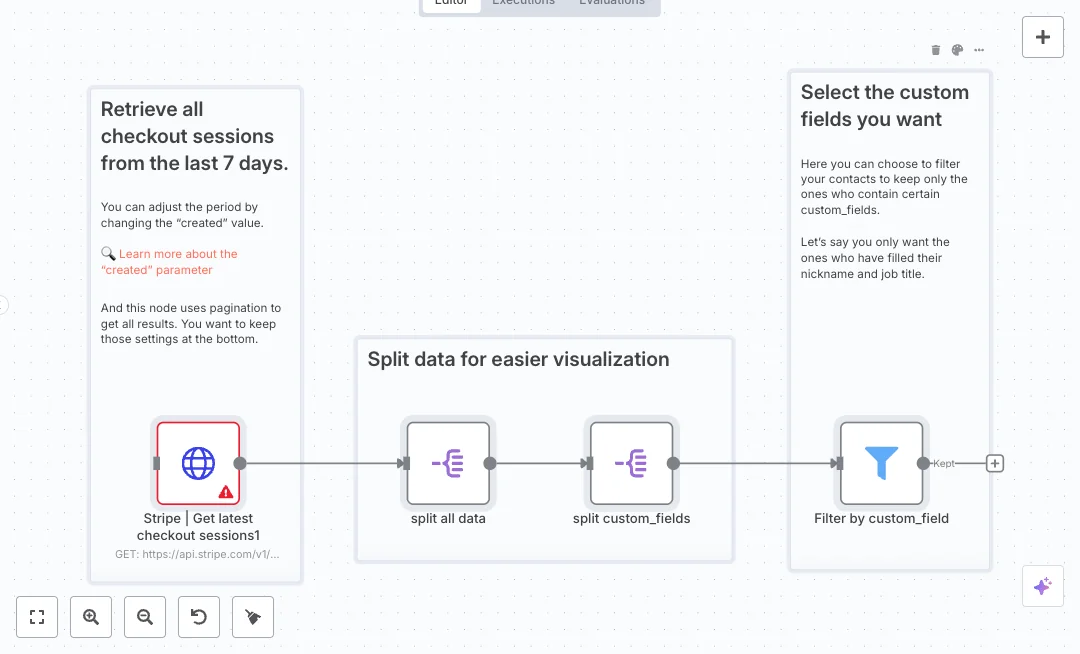This screenshot has height=654, width=1080.
Task: Zoom out of the workflow canvas
Action: [145, 617]
